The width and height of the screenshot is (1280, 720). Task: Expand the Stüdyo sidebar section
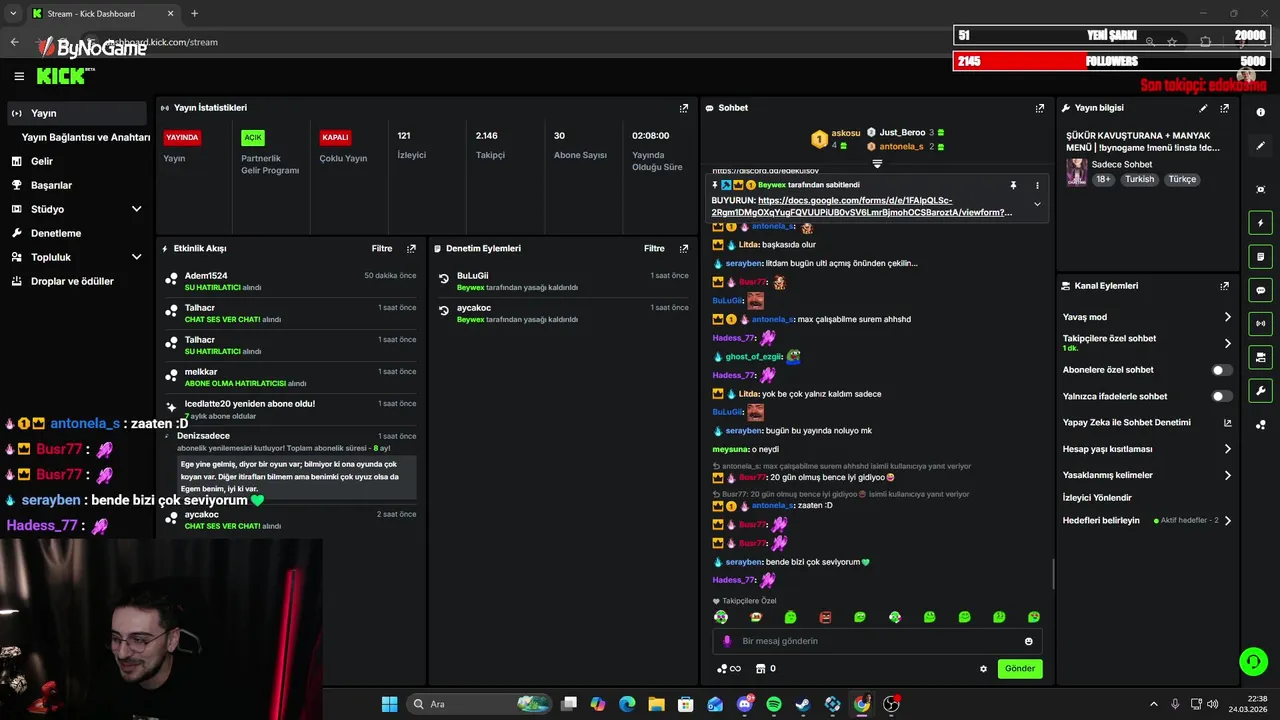click(x=137, y=209)
